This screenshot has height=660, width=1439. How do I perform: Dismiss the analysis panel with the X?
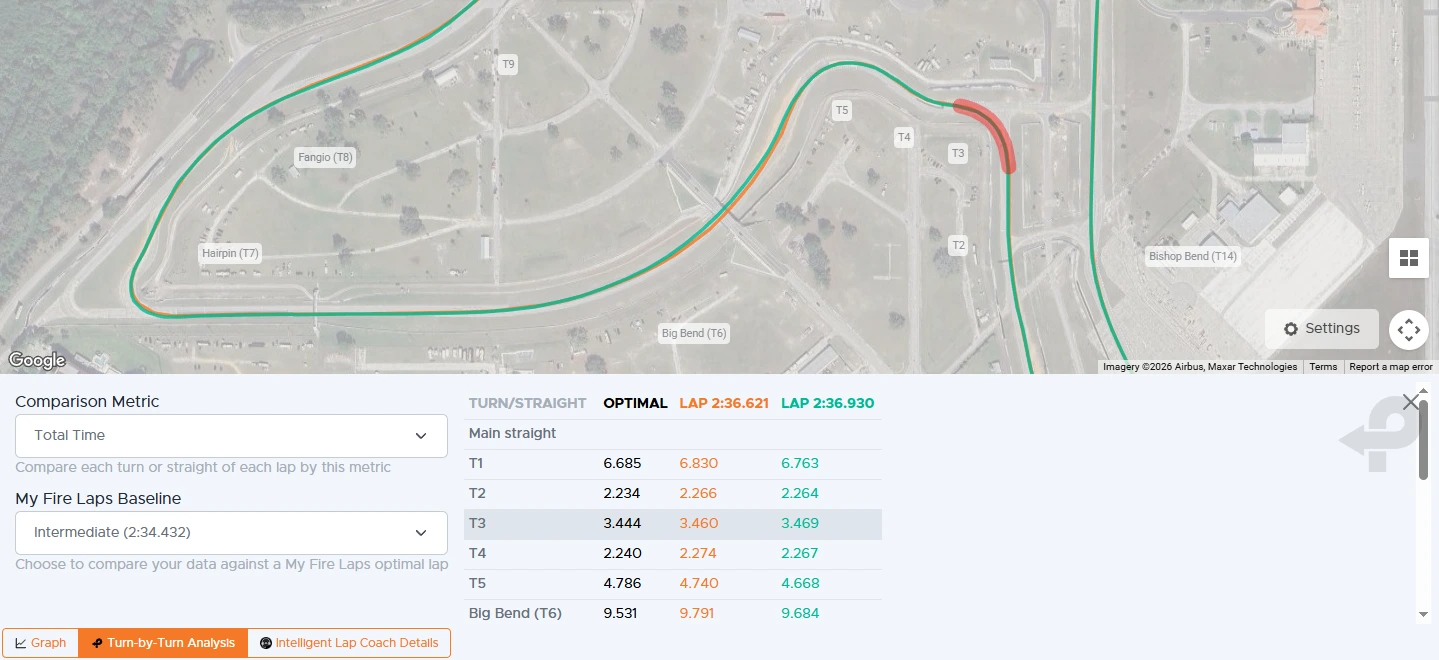(1410, 401)
